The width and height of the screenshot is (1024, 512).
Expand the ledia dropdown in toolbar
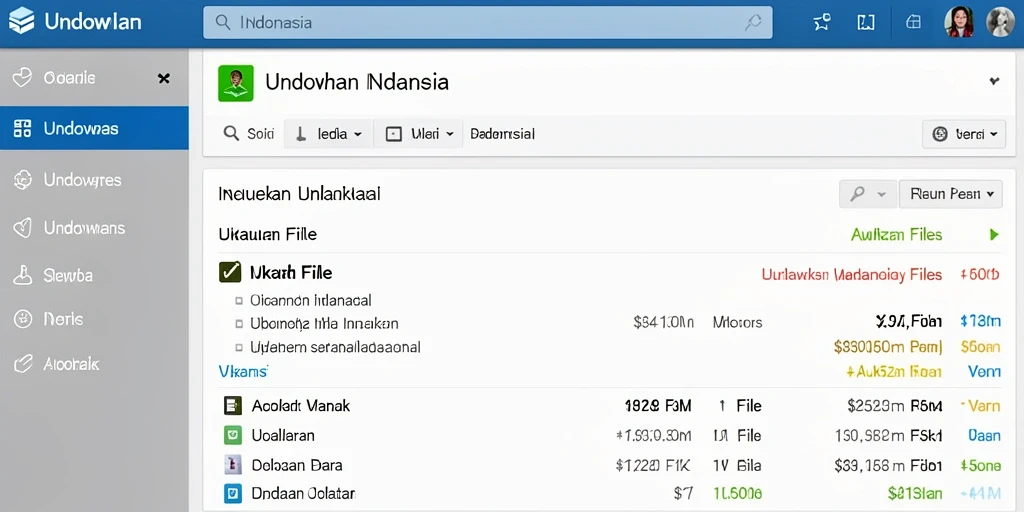(x=328, y=134)
